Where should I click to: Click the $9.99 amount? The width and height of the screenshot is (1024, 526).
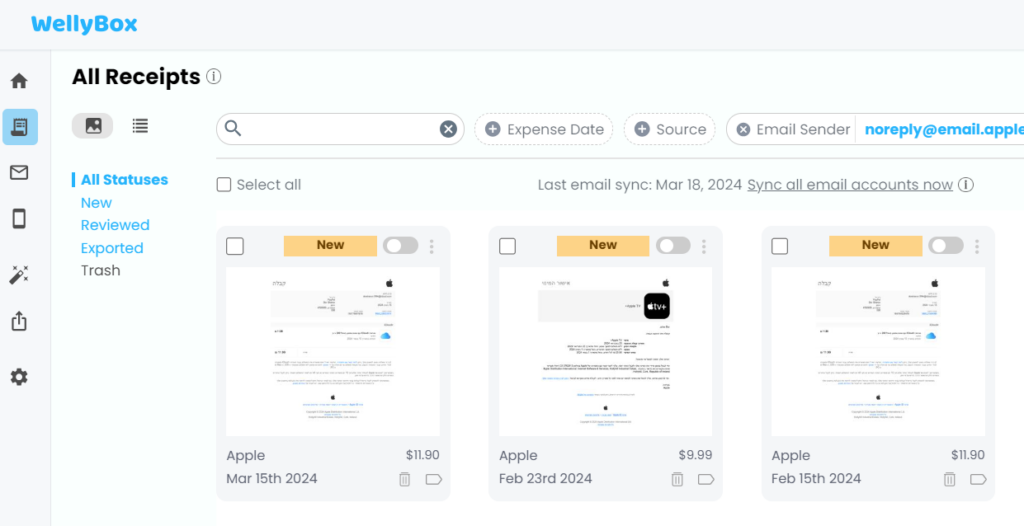695,455
